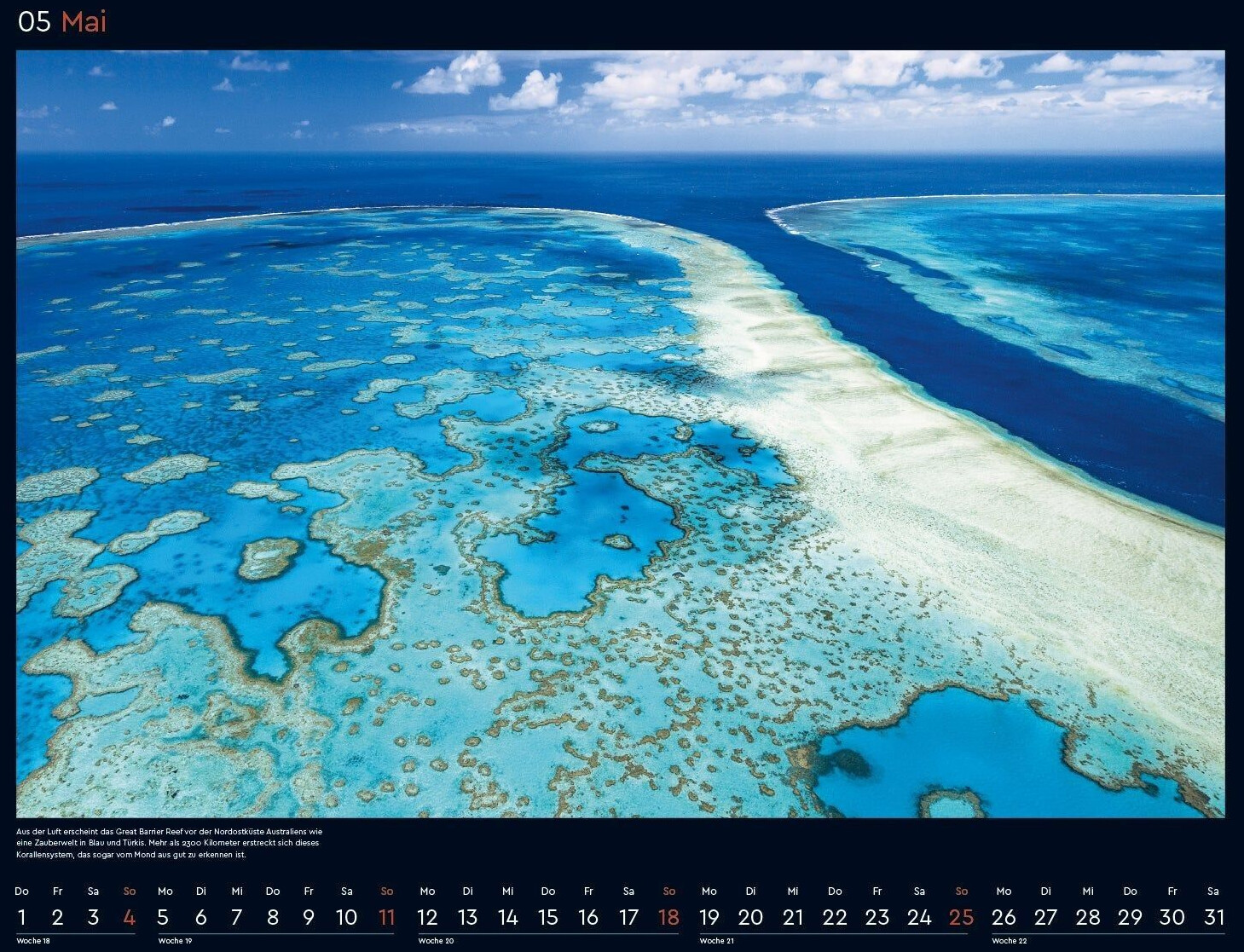1244x952 pixels.
Task: Select Thursday May 1 in the calendar
Action: [22, 917]
